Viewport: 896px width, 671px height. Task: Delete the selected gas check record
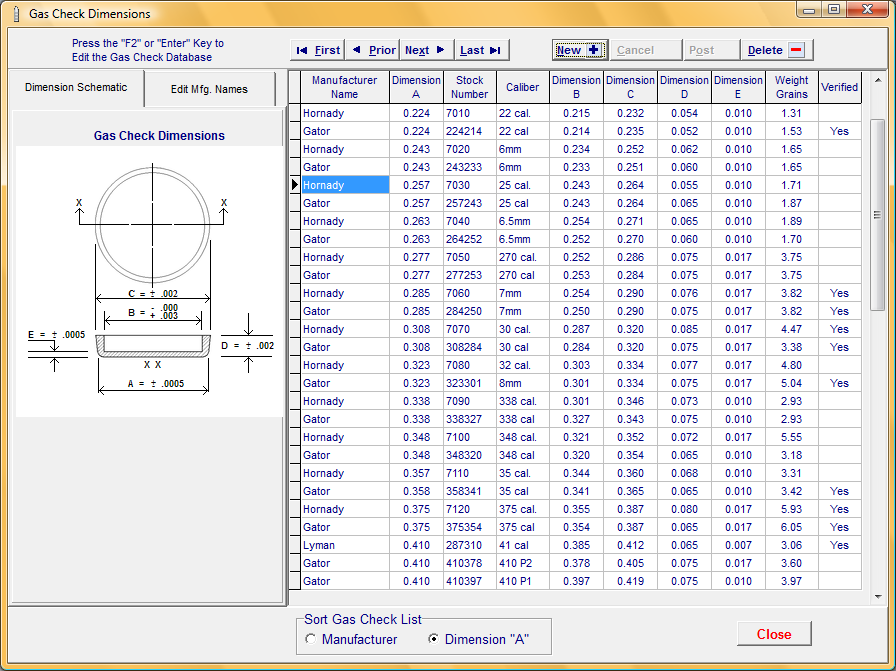pyautogui.click(x=777, y=50)
